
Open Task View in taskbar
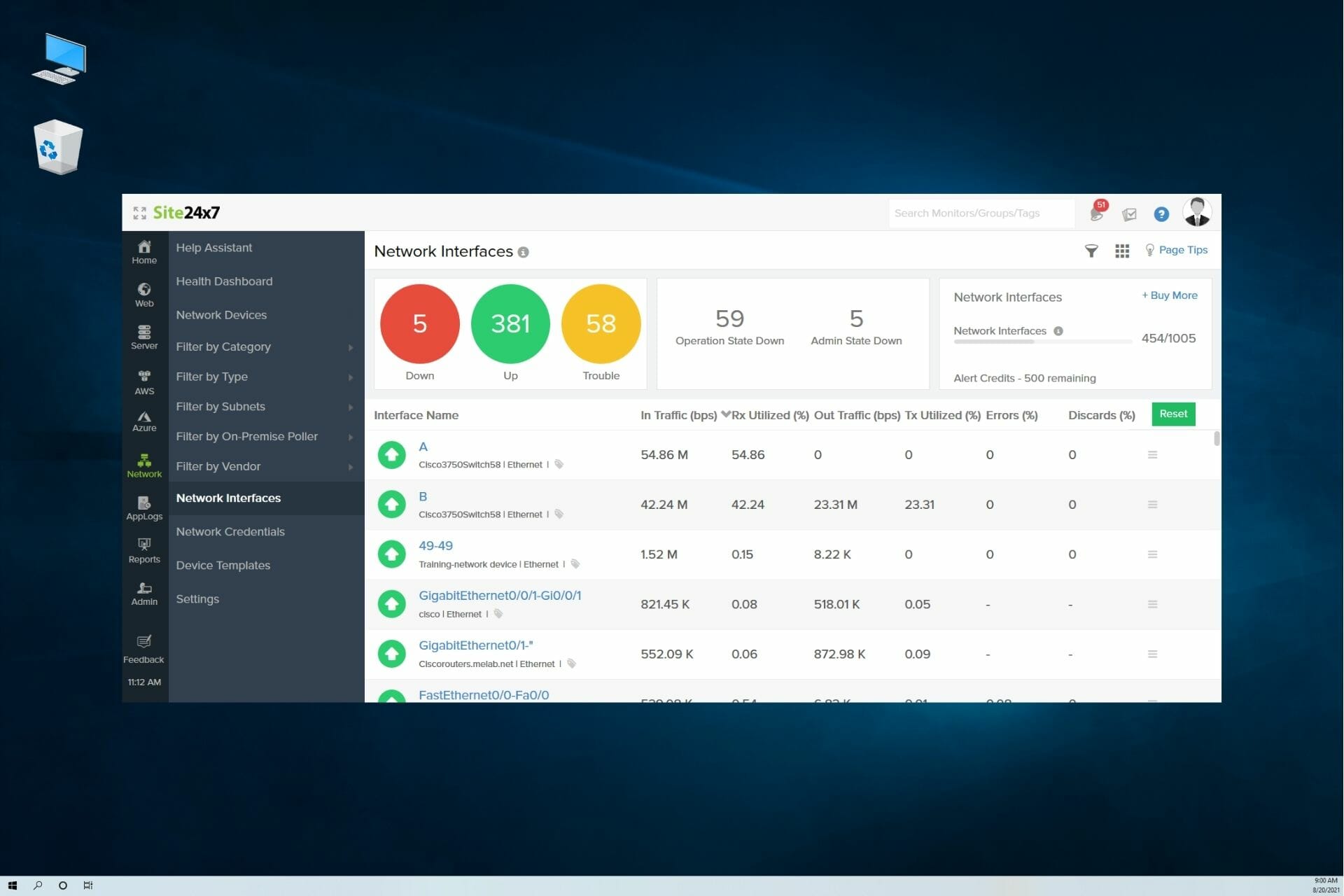click(x=88, y=885)
